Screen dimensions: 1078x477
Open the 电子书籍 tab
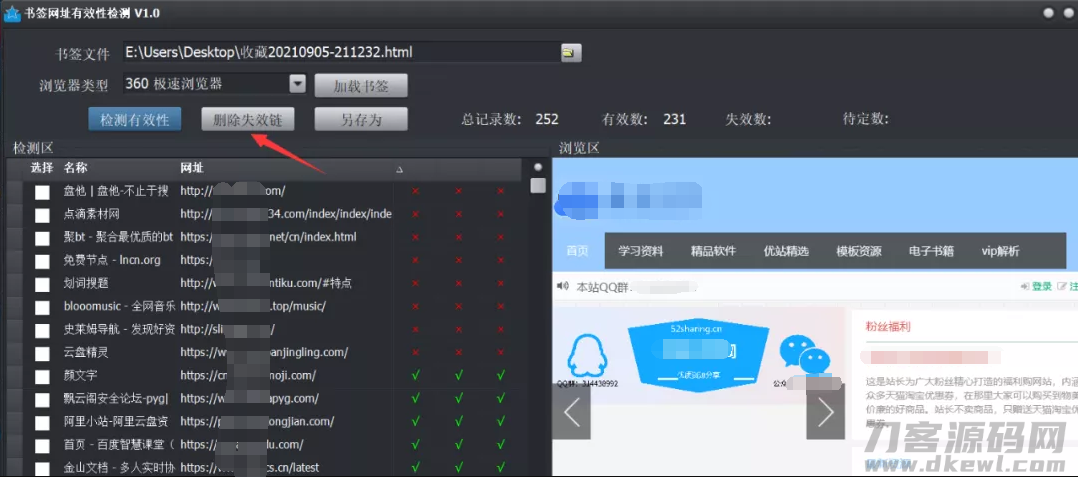pos(932,251)
